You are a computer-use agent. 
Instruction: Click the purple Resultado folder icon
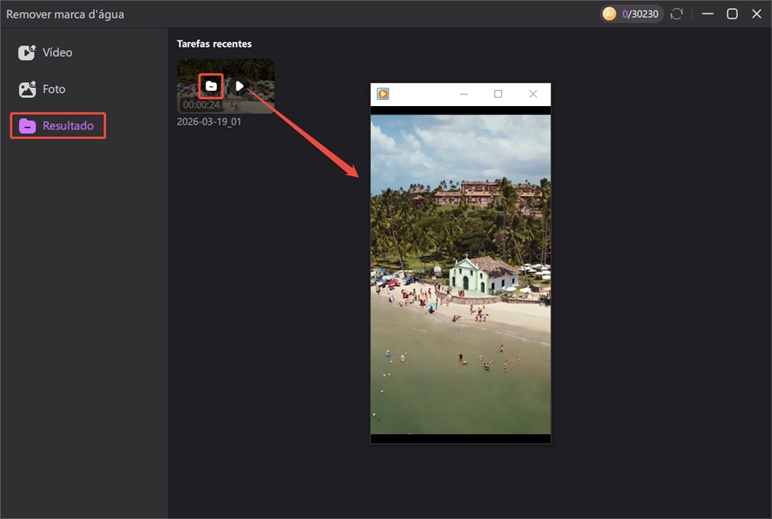coord(27,126)
